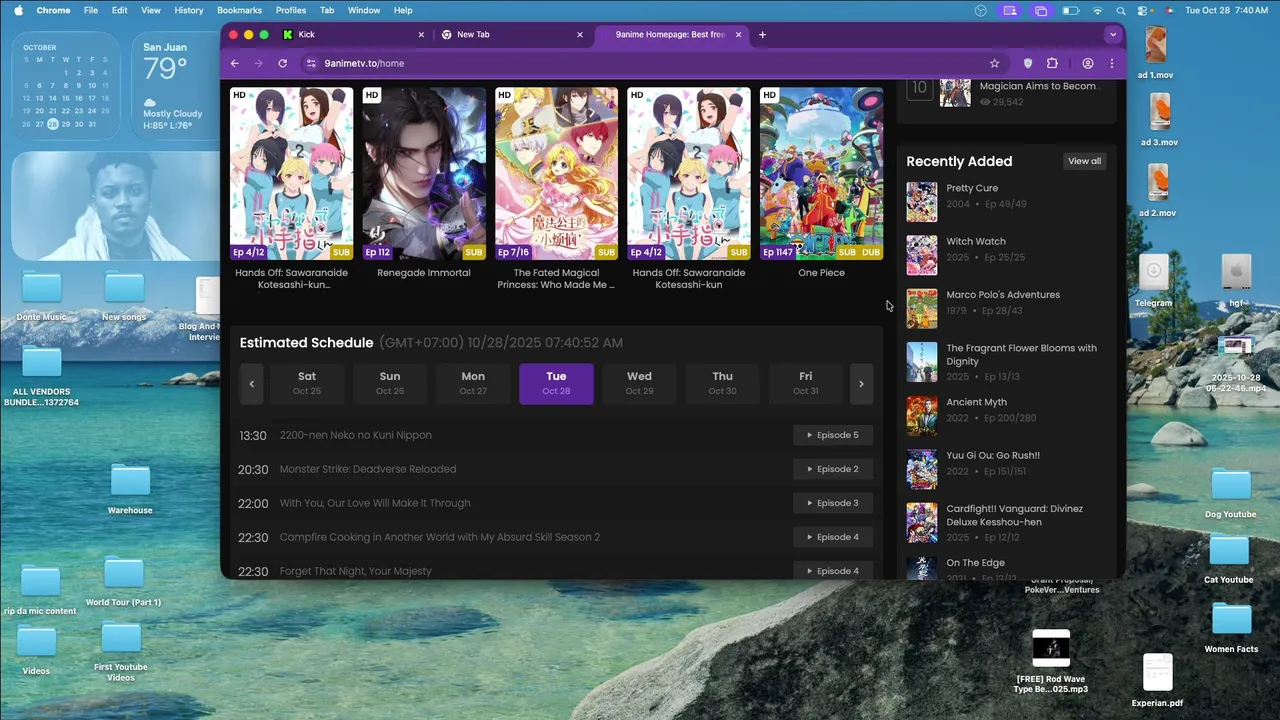
Task: Open Marco Polo's Adventures link
Action: [1003, 295]
